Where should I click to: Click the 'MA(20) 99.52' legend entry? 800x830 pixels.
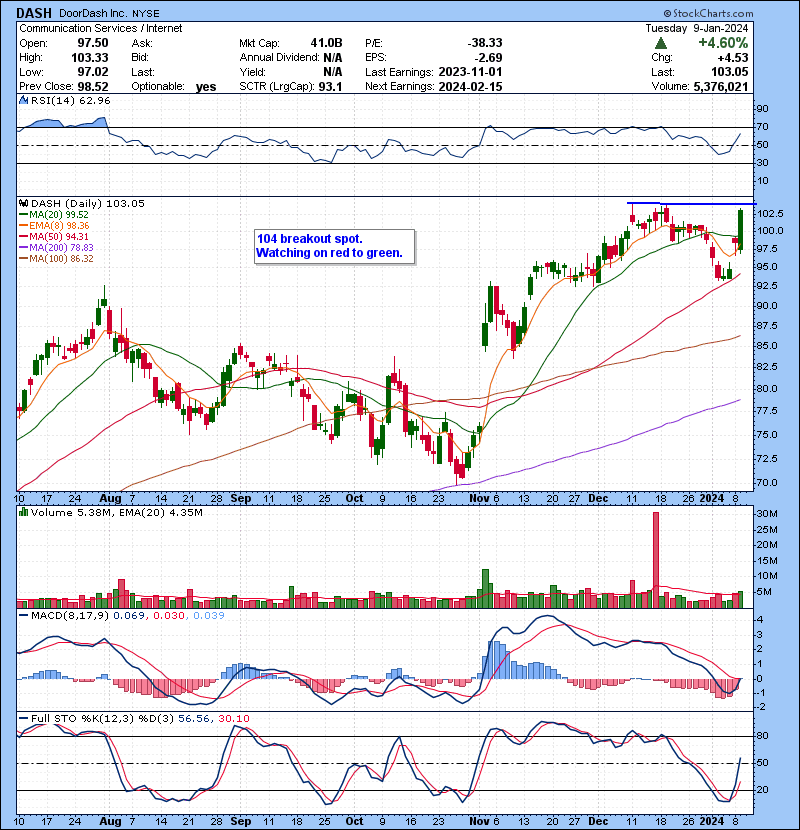click(59, 214)
